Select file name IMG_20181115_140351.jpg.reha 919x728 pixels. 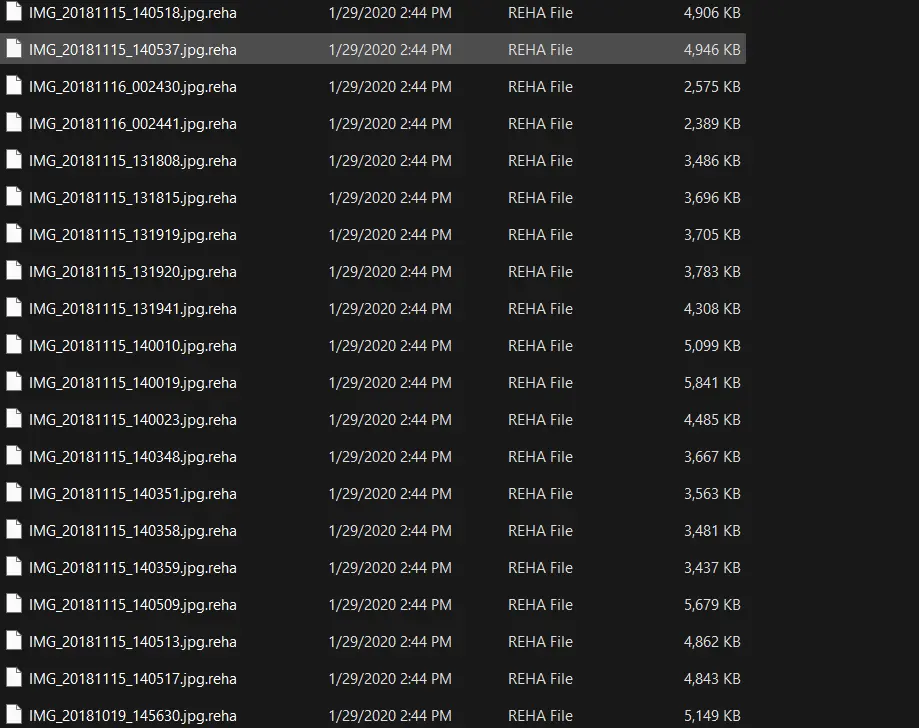tap(133, 494)
